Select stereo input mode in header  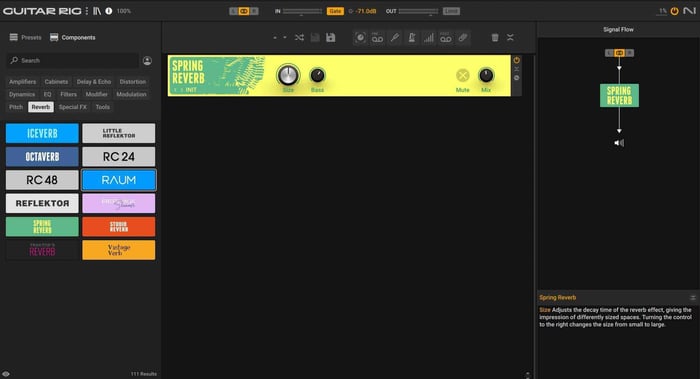244,11
